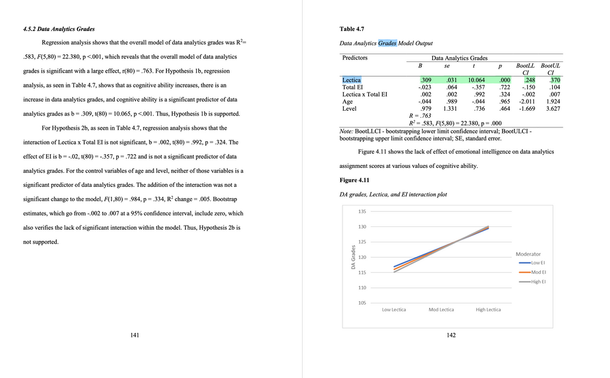Click the "Note:" line beneath Table 4.7

[436, 135]
